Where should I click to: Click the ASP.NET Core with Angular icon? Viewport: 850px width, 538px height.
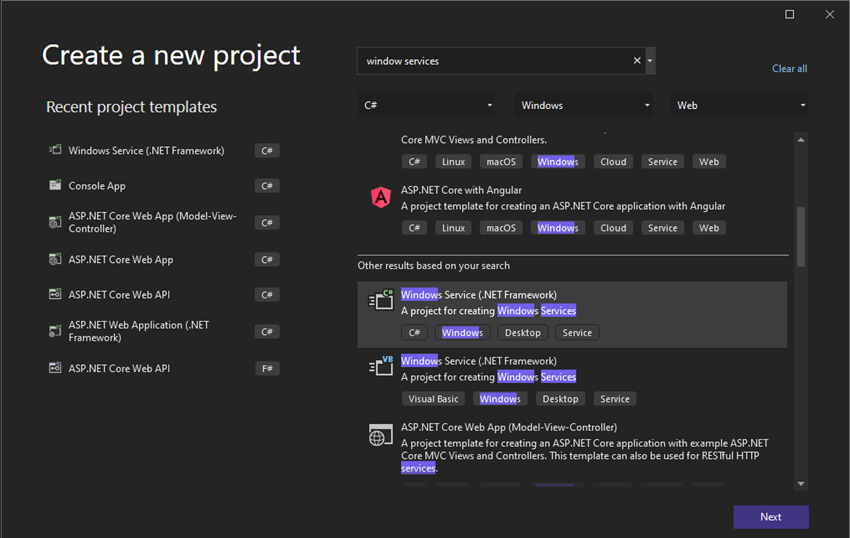tap(381, 197)
